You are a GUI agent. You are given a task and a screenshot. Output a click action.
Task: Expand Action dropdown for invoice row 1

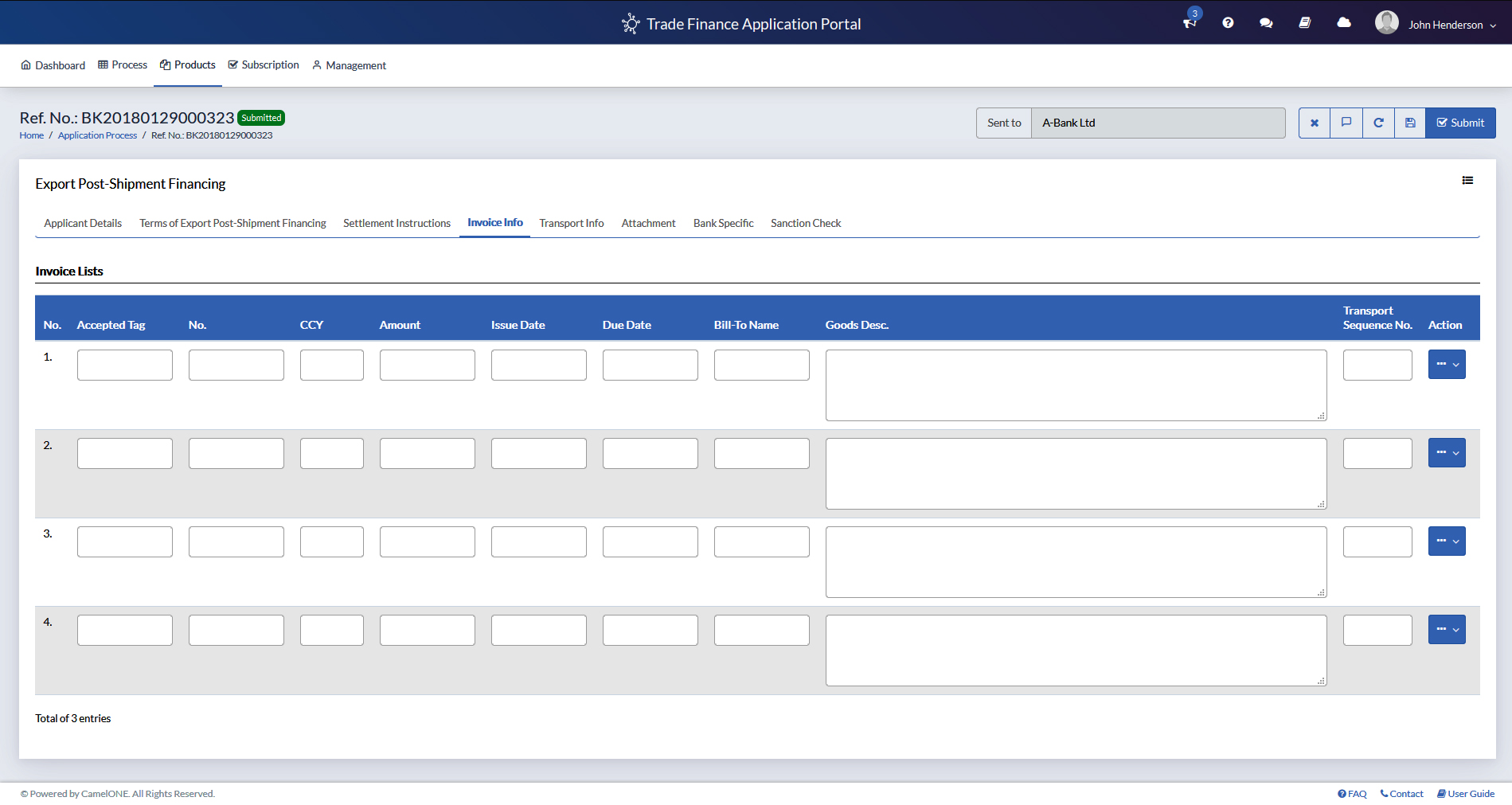1447,365
